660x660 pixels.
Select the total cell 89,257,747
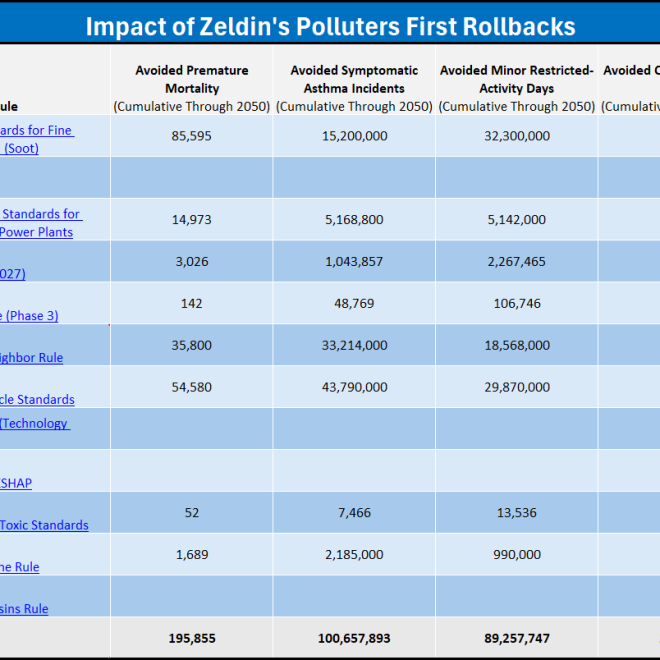click(x=516, y=638)
